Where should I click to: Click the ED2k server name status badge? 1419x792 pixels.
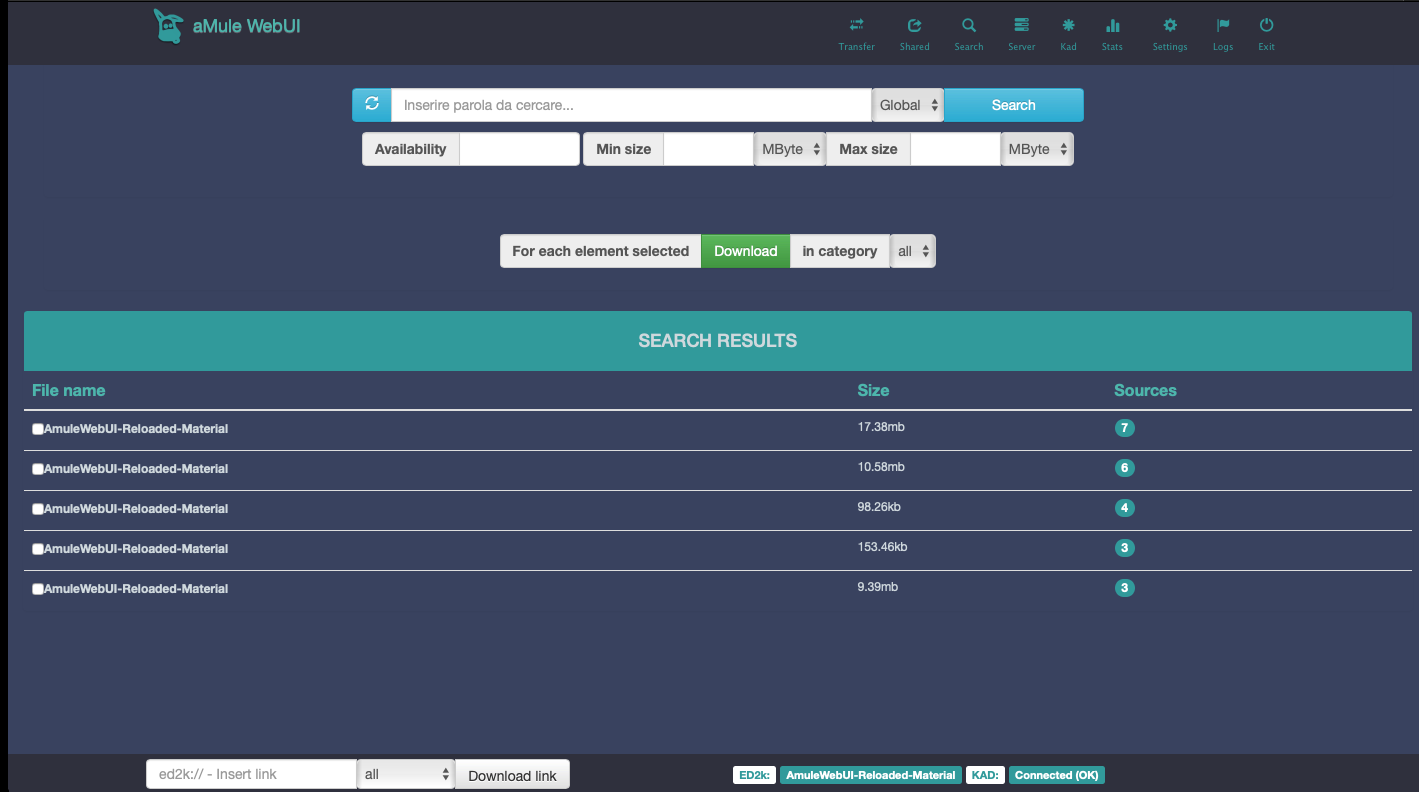pos(870,775)
